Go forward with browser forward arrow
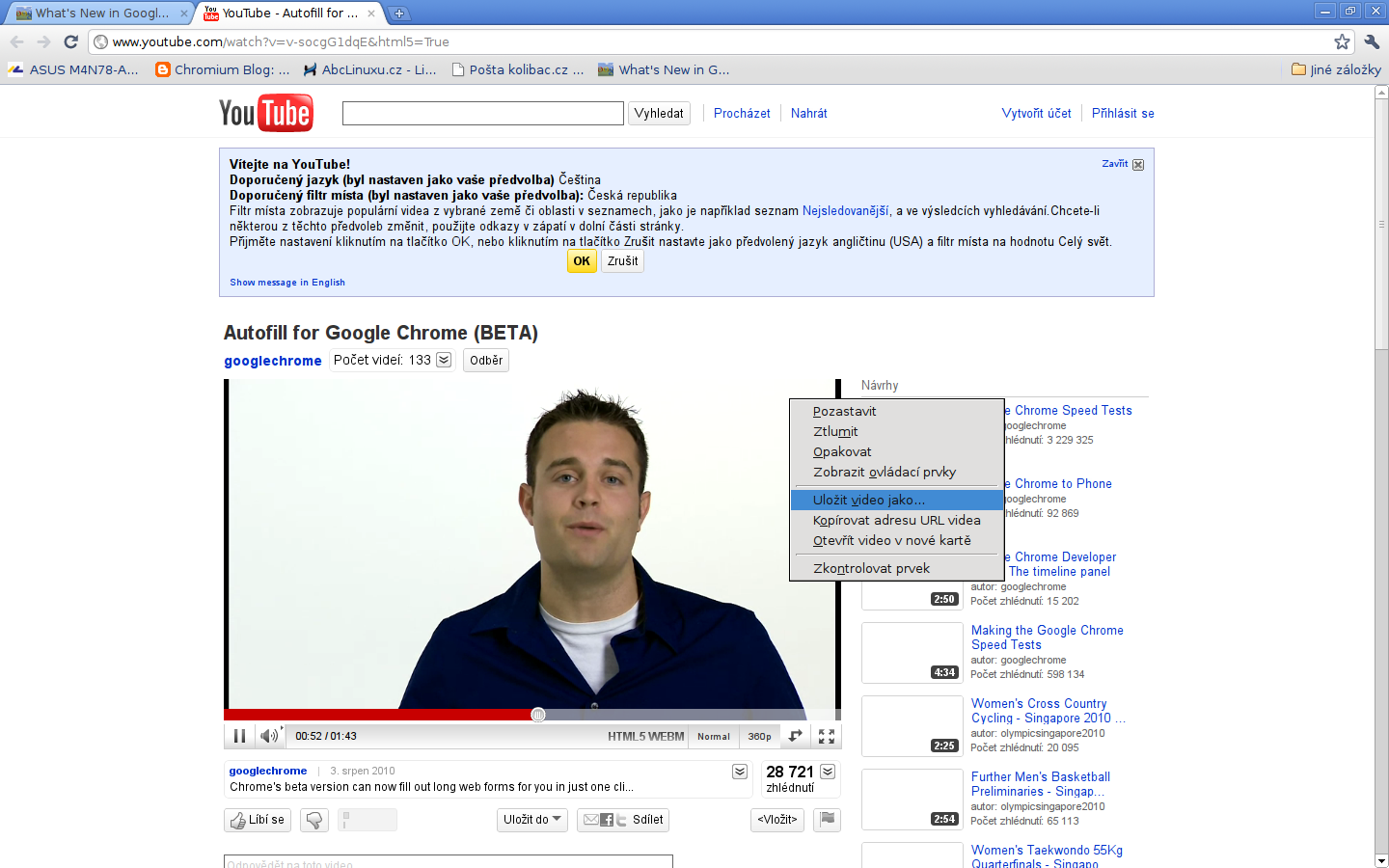 (43, 41)
